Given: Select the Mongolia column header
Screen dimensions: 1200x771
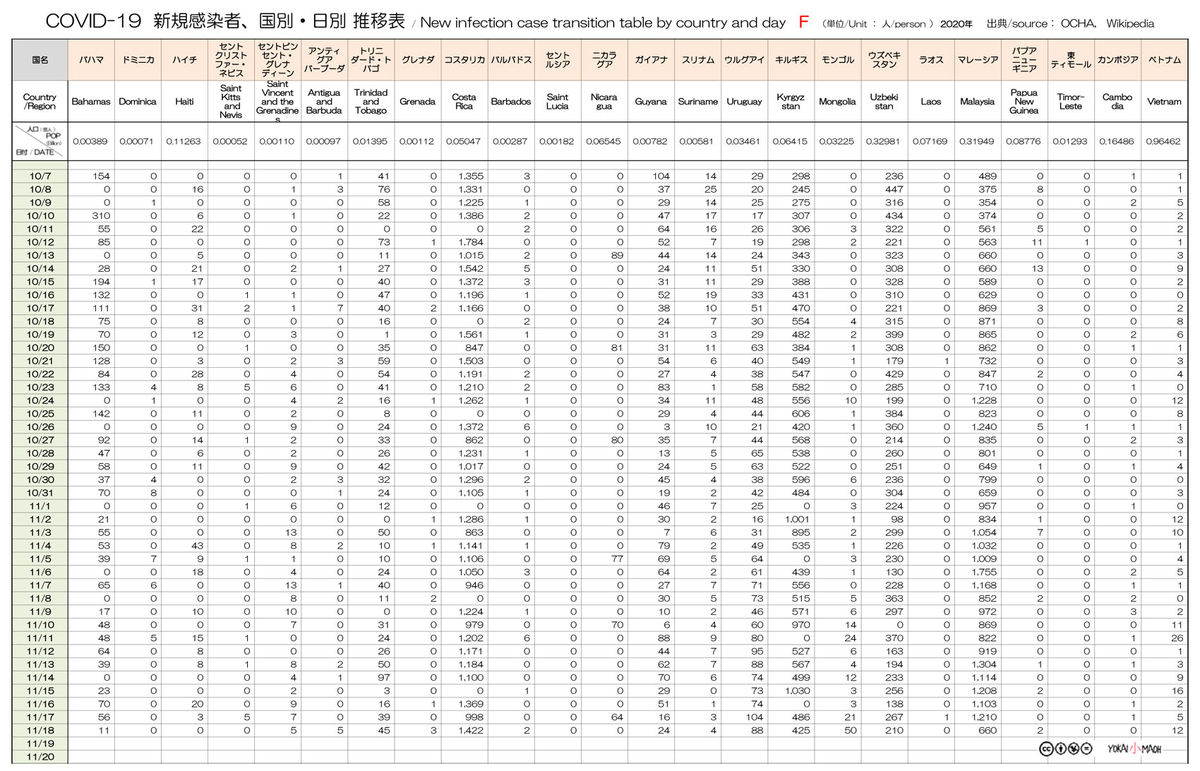Looking at the screenshot, I should tap(837, 101).
